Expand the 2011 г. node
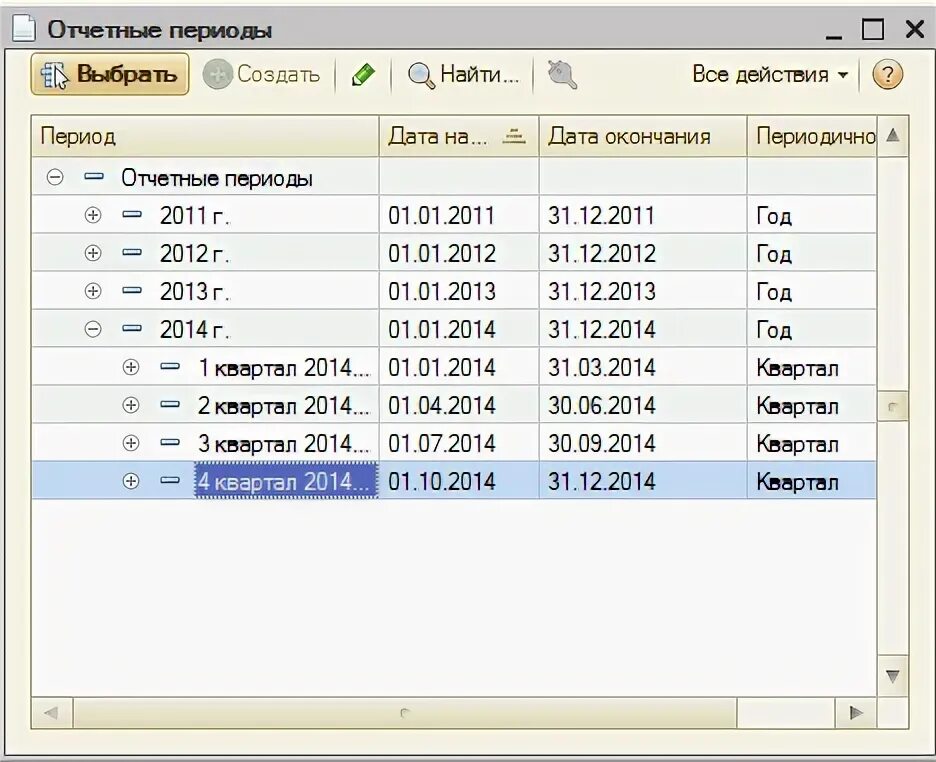The width and height of the screenshot is (936, 762). [93, 215]
